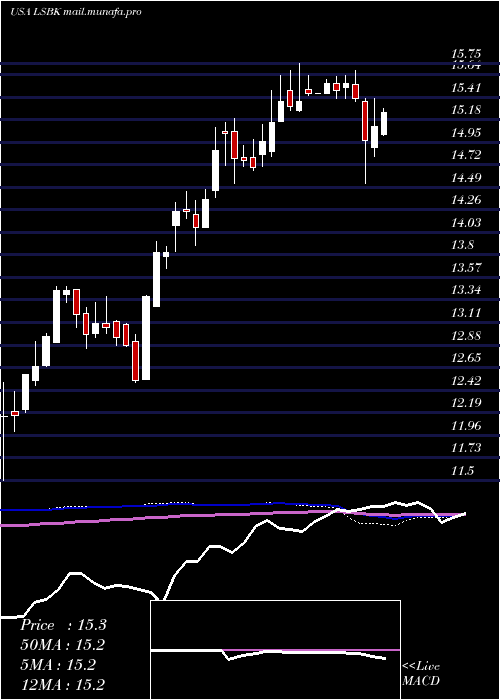Click the '5MA : 15.2' readout
500x700 pixels.
click(x=58, y=665)
